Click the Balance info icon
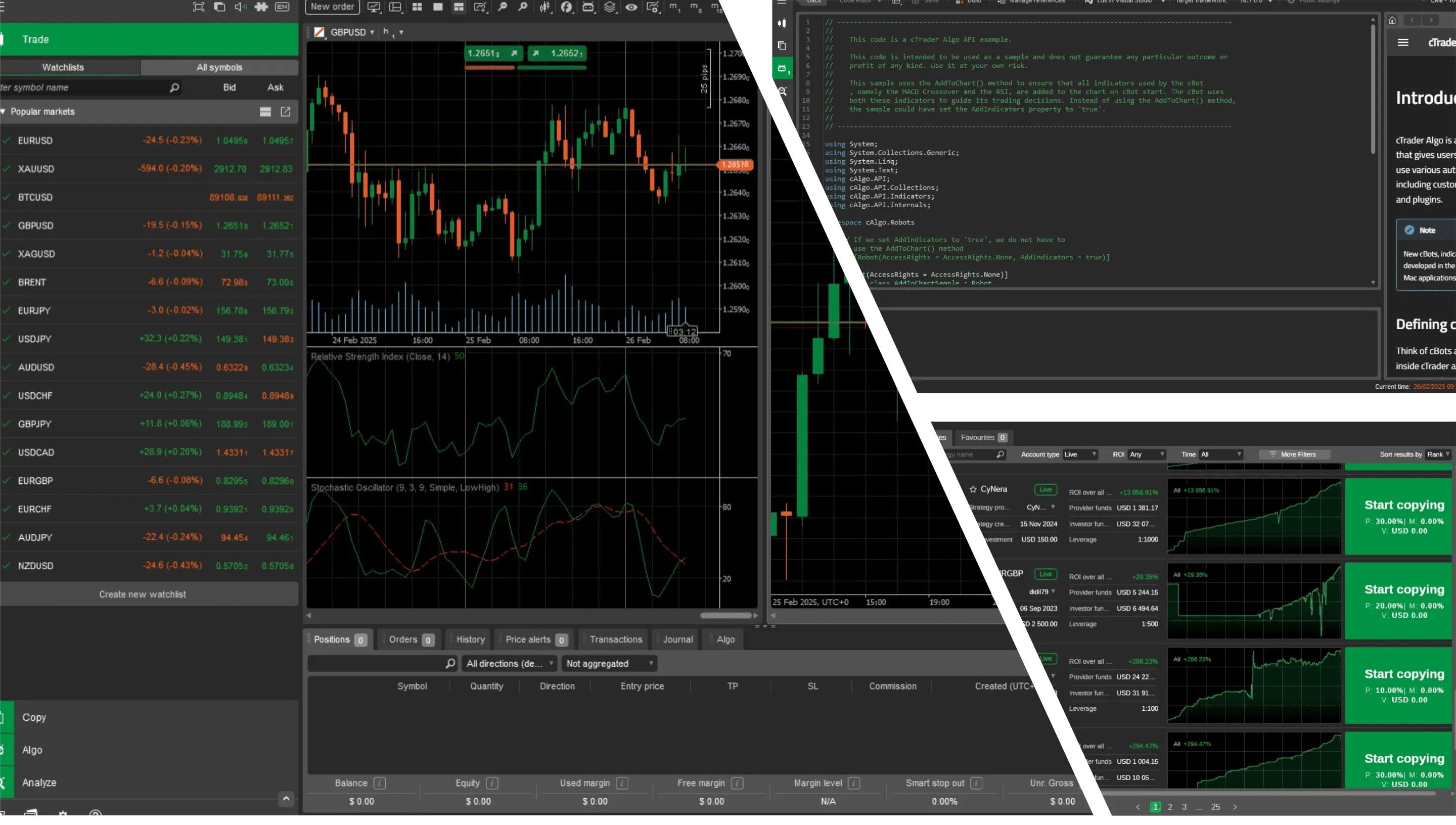Image resolution: width=1456 pixels, height=825 pixels. click(380, 783)
